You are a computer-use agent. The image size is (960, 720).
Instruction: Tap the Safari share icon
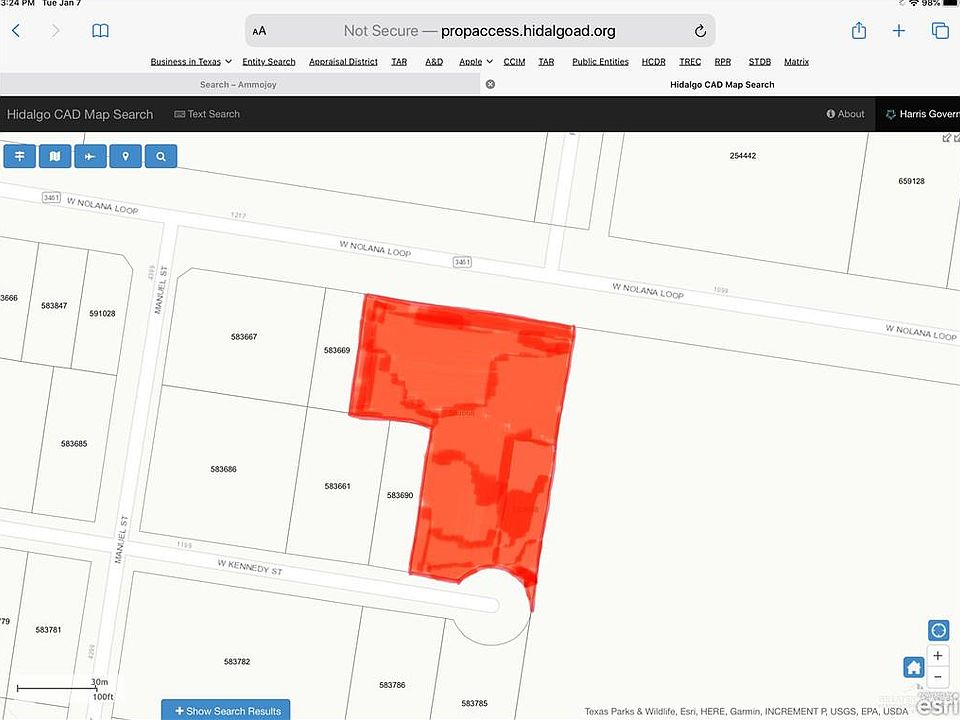(x=858, y=31)
